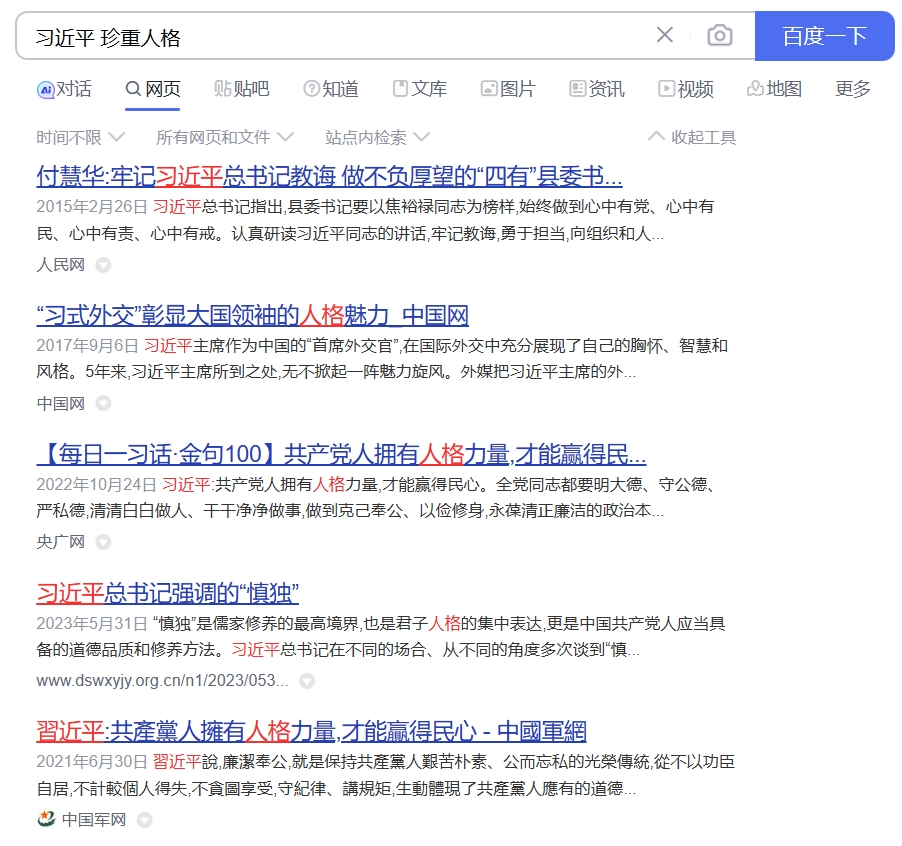Click the snippet dated 2017年9月6日
The width and height of the screenshot is (902, 846).
tap(382, 359)
